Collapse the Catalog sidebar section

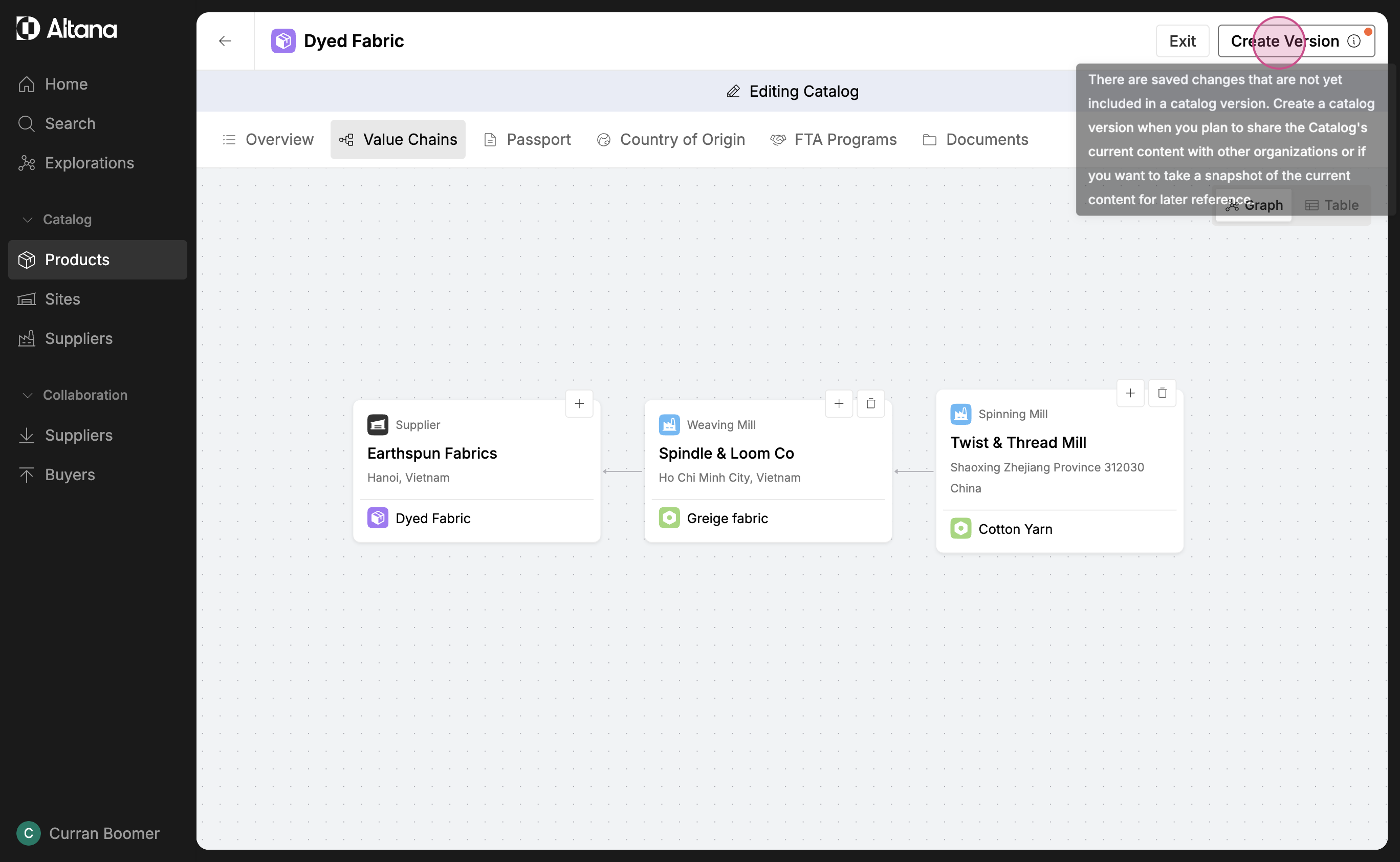click(27, 220)
